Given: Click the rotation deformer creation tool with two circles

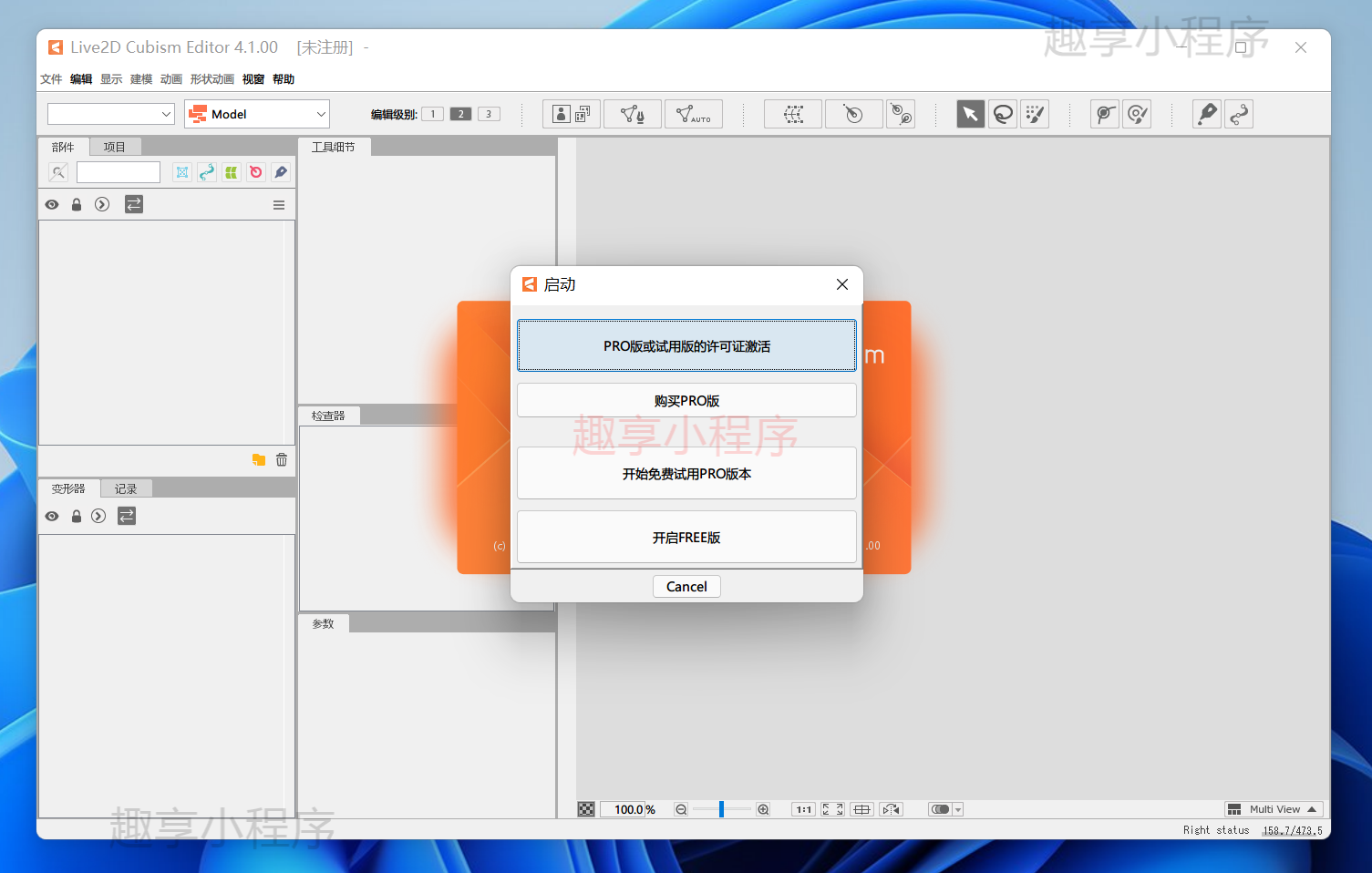Looking at the screenshot, I should [x=901, y=114].
